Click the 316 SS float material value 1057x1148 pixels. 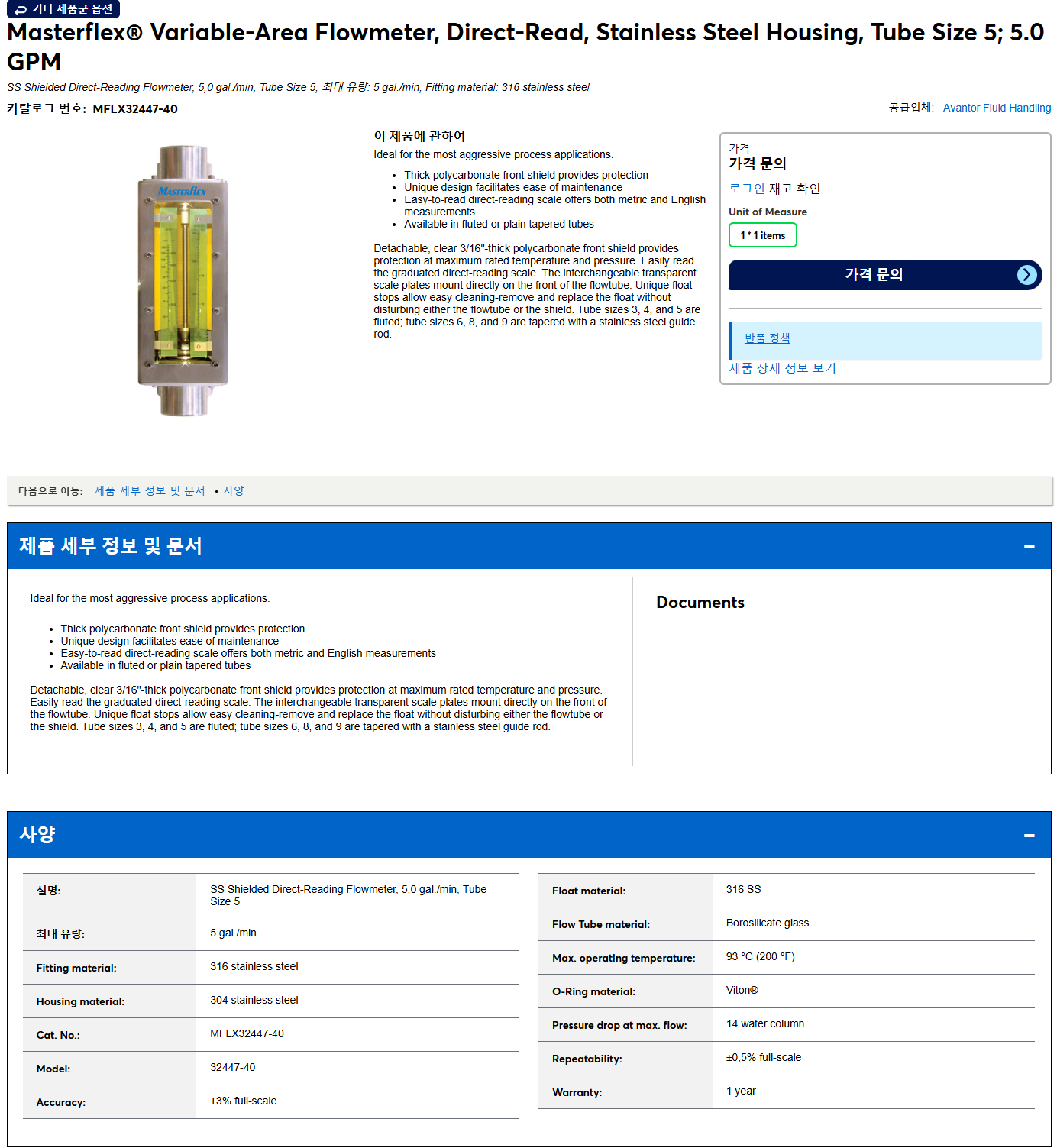coord(743,889)
